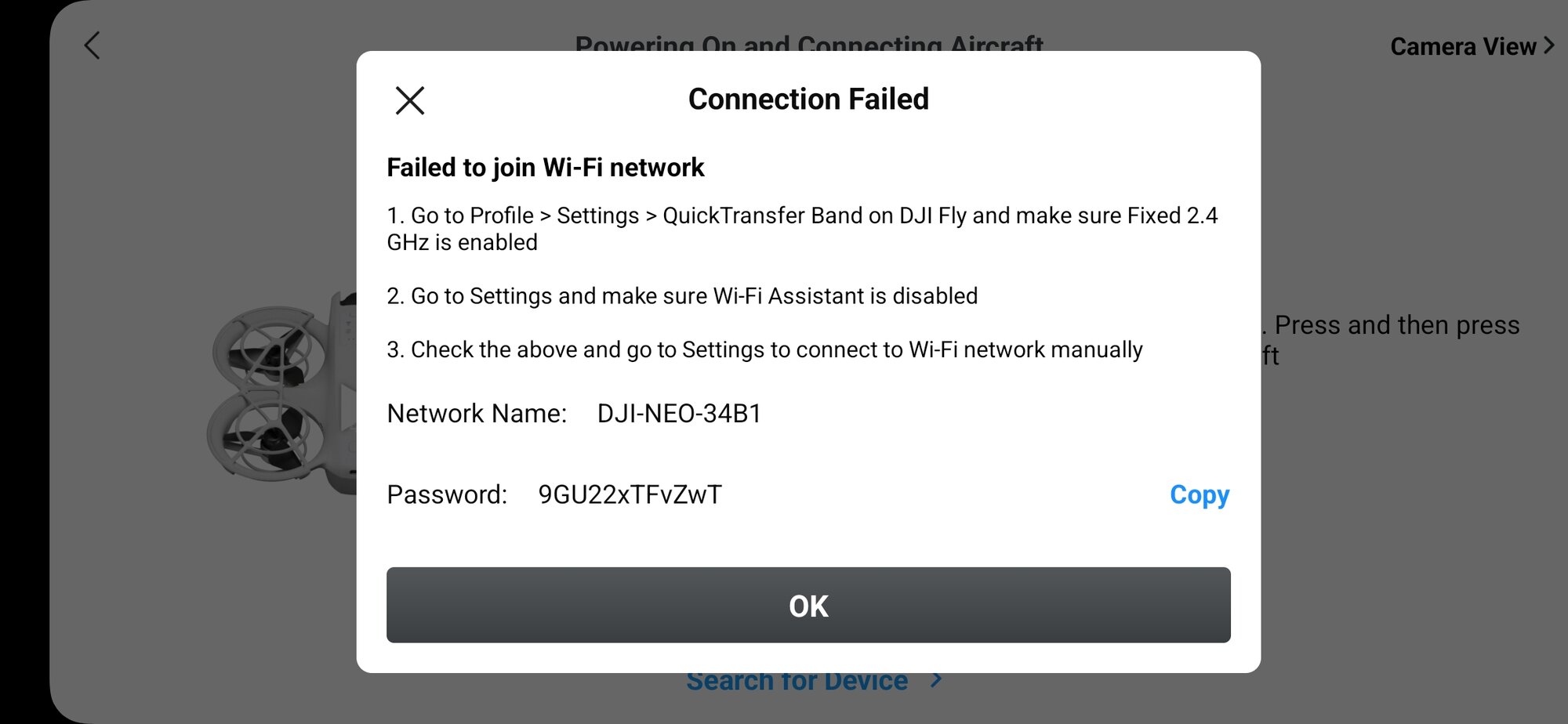Image resolution: width=1568 pixels, height=724 pixels.
Task: Tap Search for Device link
Action: tap(797, 682)
